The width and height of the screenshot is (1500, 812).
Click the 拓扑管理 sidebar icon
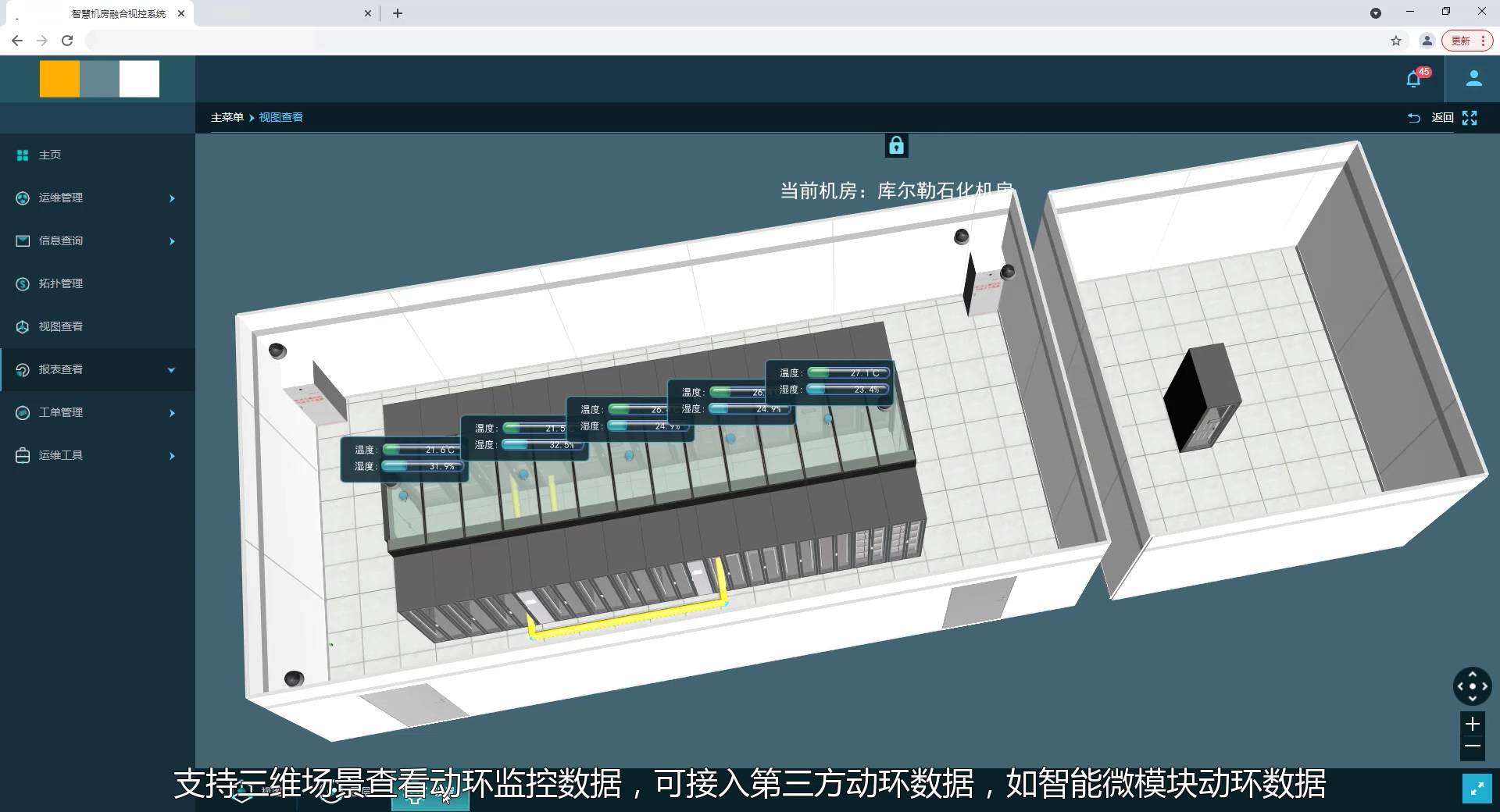[23, 284]
